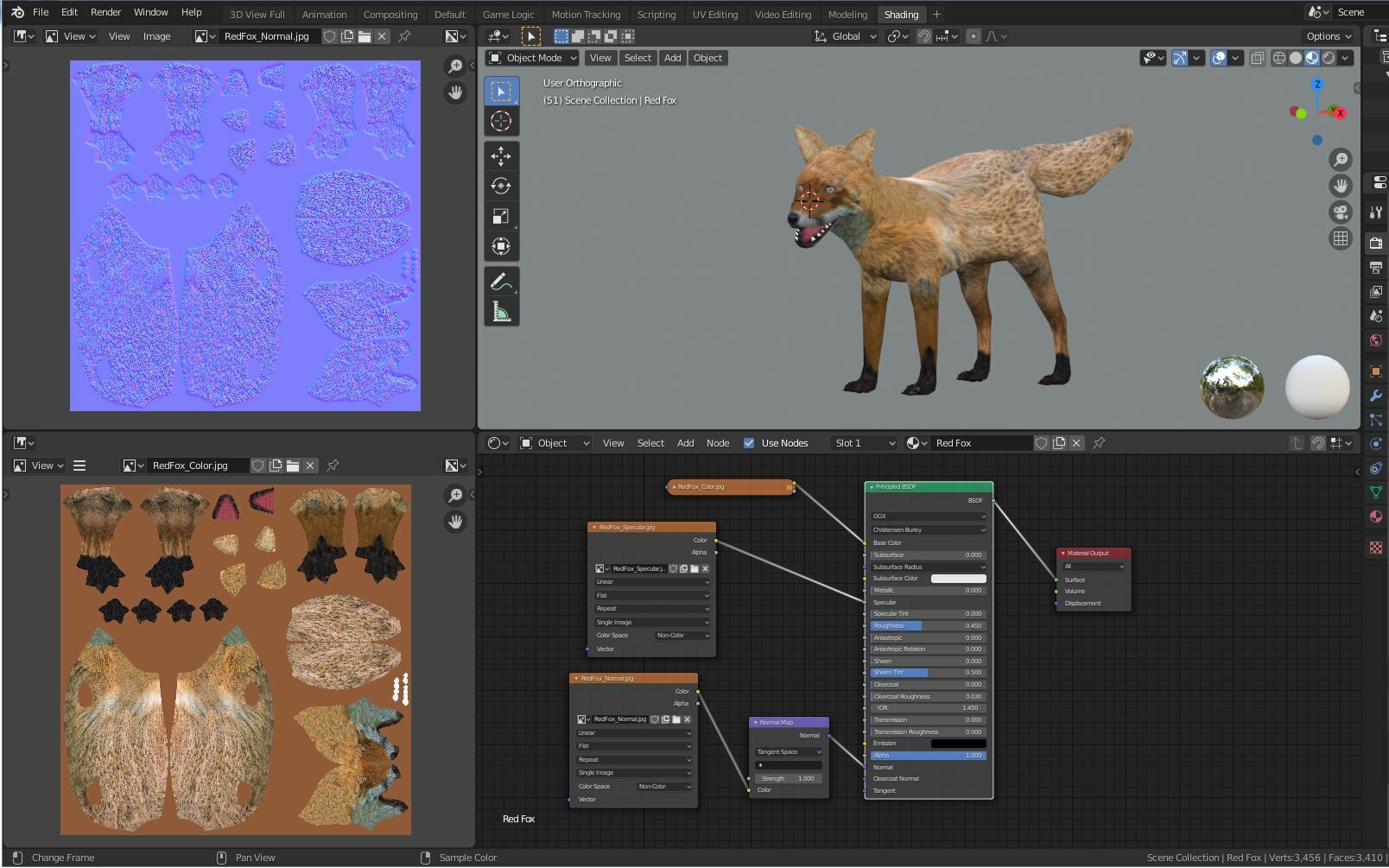Open the Color Space dropdown on RedFox_Specular node
The height and width of the screenshot is (868, 1389).
click(681, 635)
